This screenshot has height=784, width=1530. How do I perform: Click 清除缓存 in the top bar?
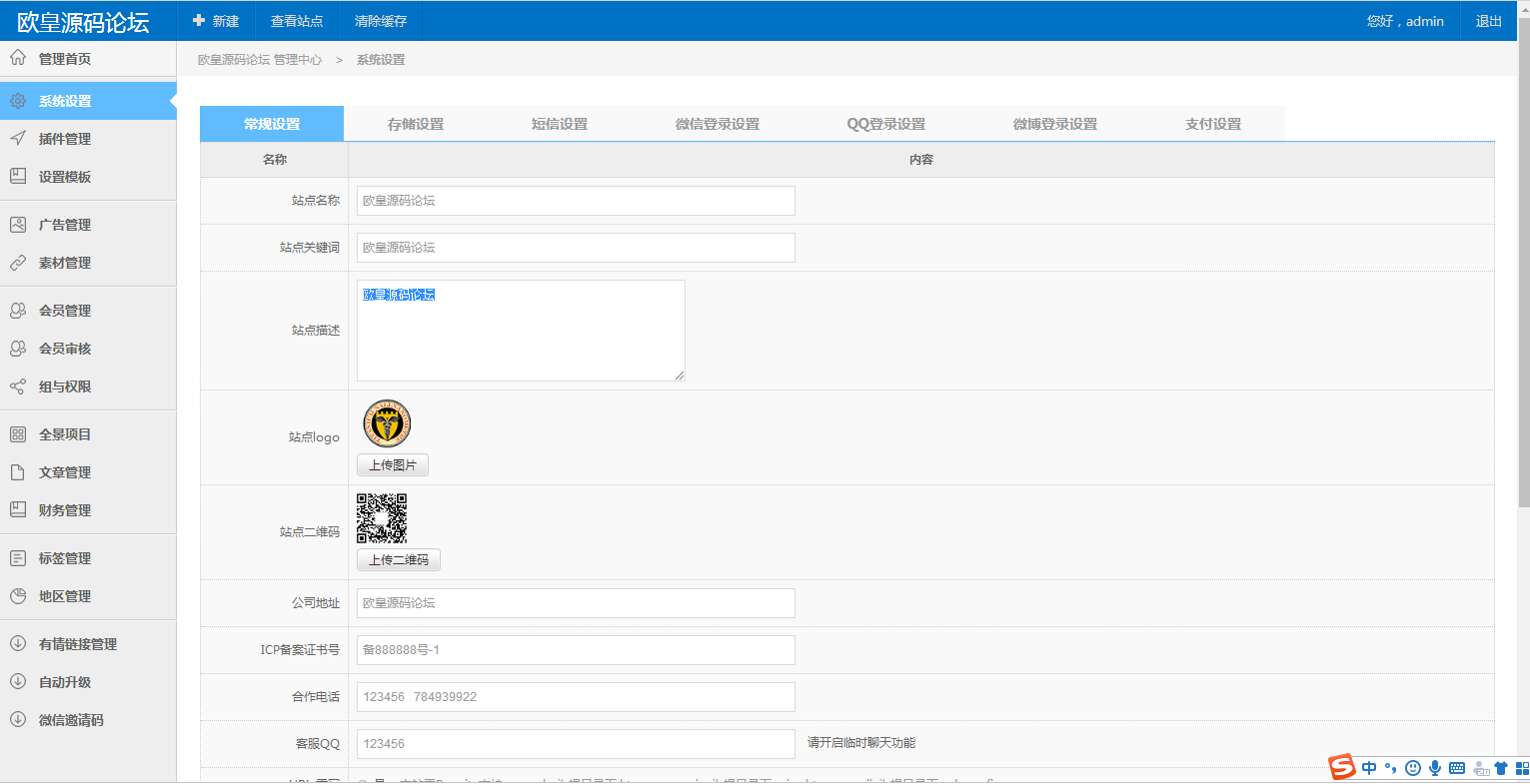[381, 21]
